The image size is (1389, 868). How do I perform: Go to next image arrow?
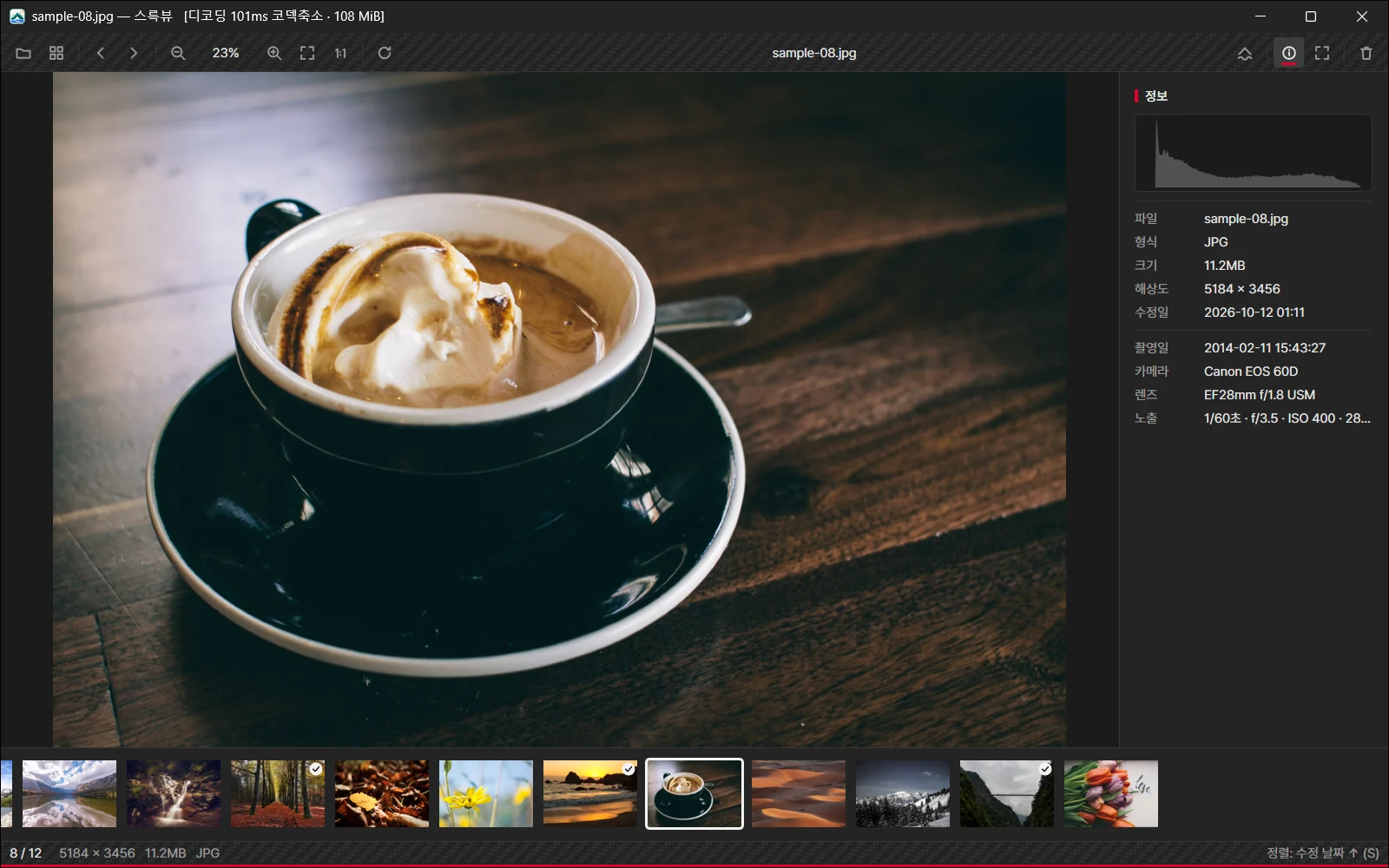(134, 53)
